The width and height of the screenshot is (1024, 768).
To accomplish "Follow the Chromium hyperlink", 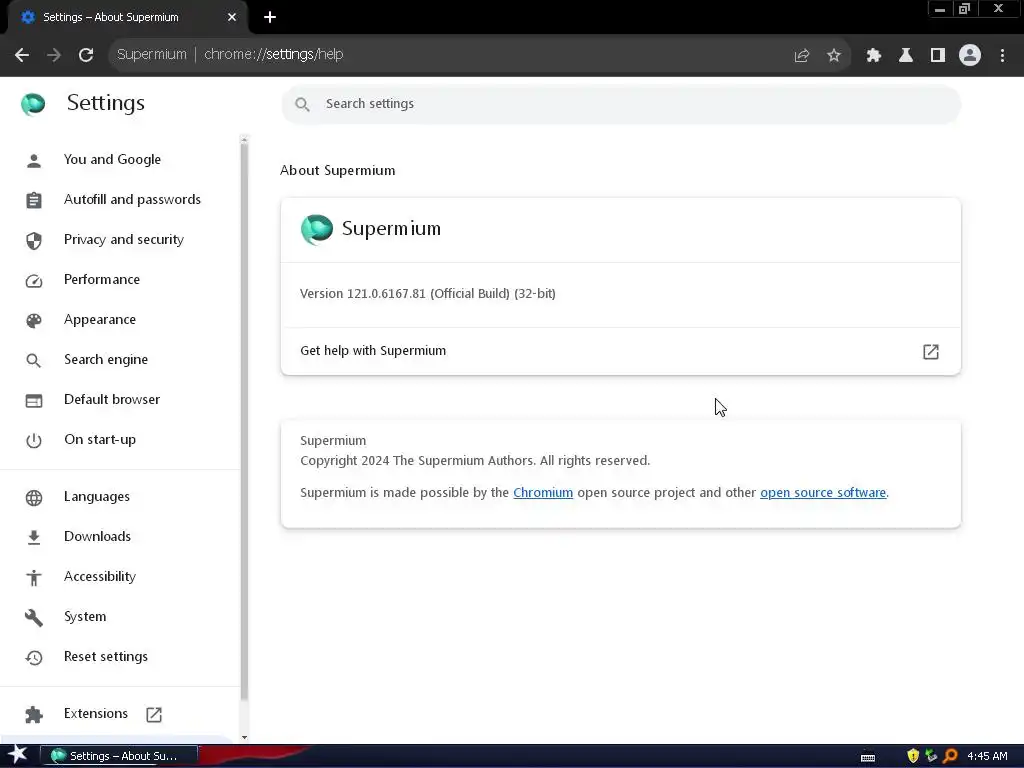I will [543, 492].
